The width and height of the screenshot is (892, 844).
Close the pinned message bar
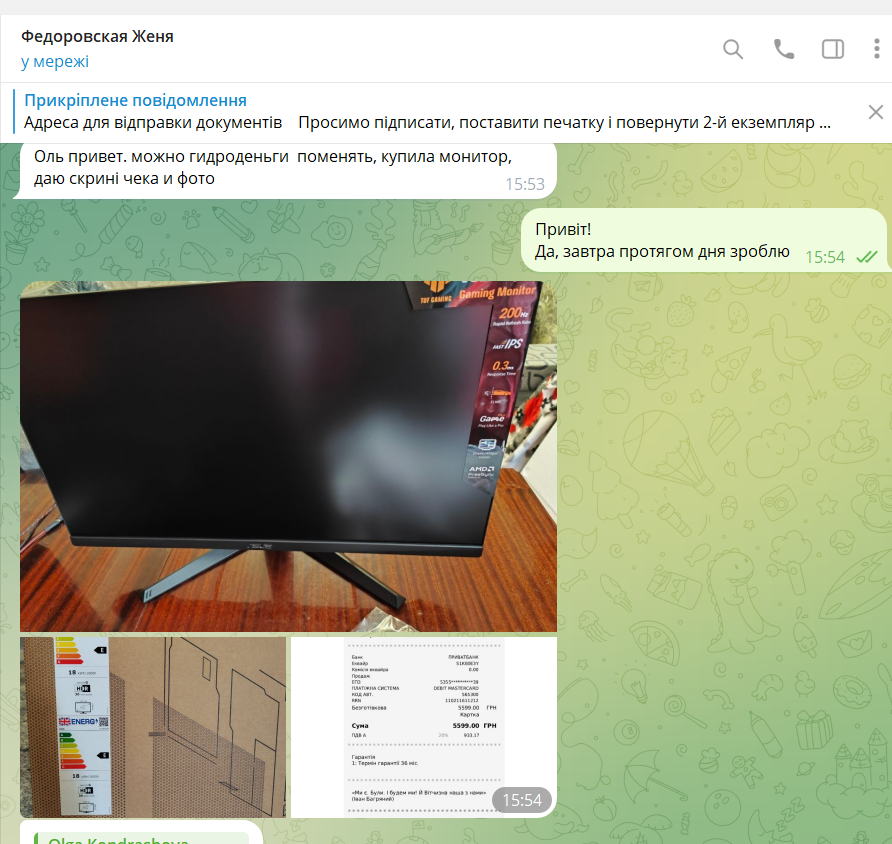click(x=876, y=112)
